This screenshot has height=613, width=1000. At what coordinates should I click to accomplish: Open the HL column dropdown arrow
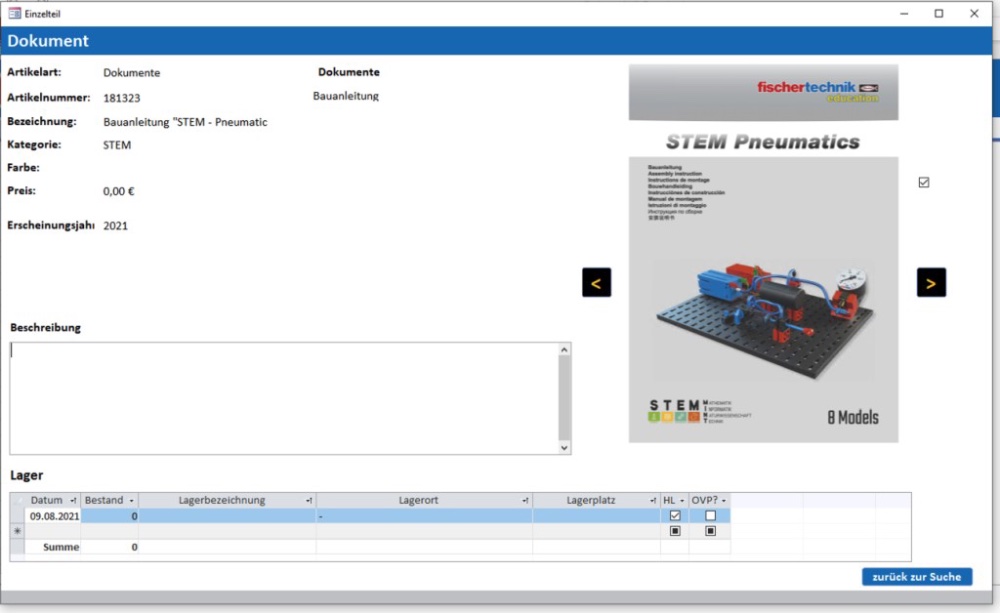pos(682,501)
